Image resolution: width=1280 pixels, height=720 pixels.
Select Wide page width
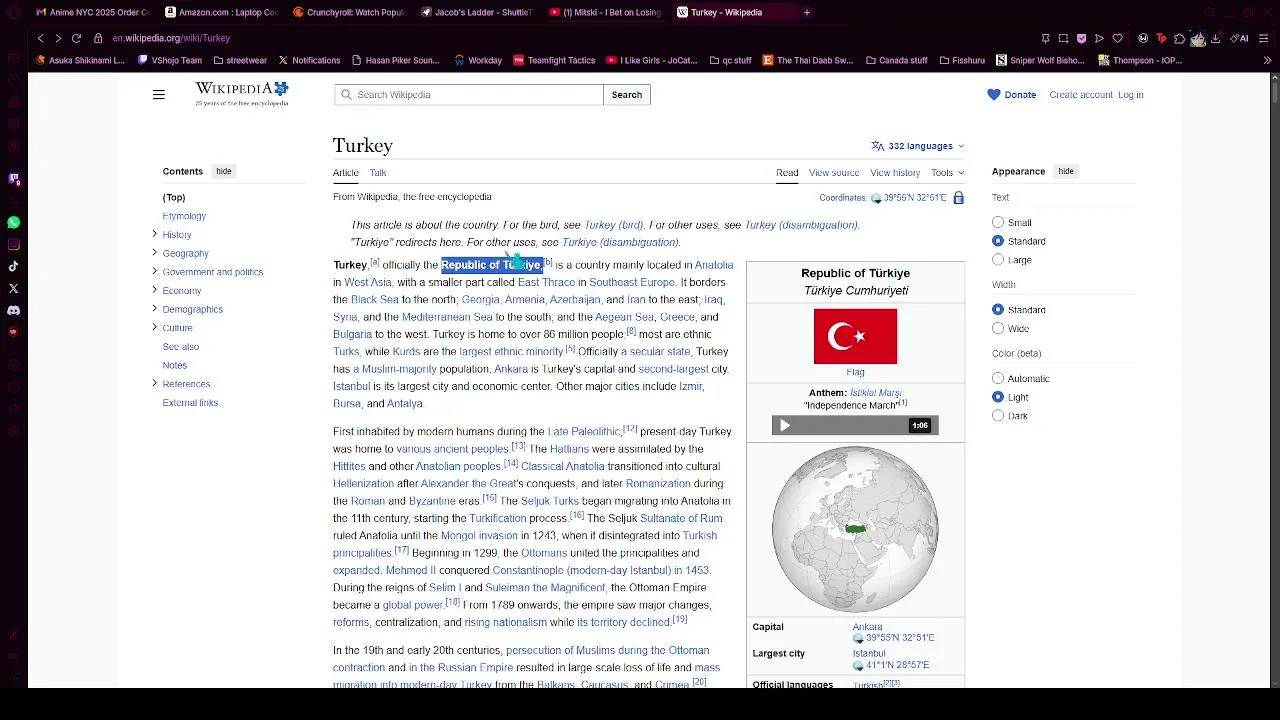pos(998,328)
